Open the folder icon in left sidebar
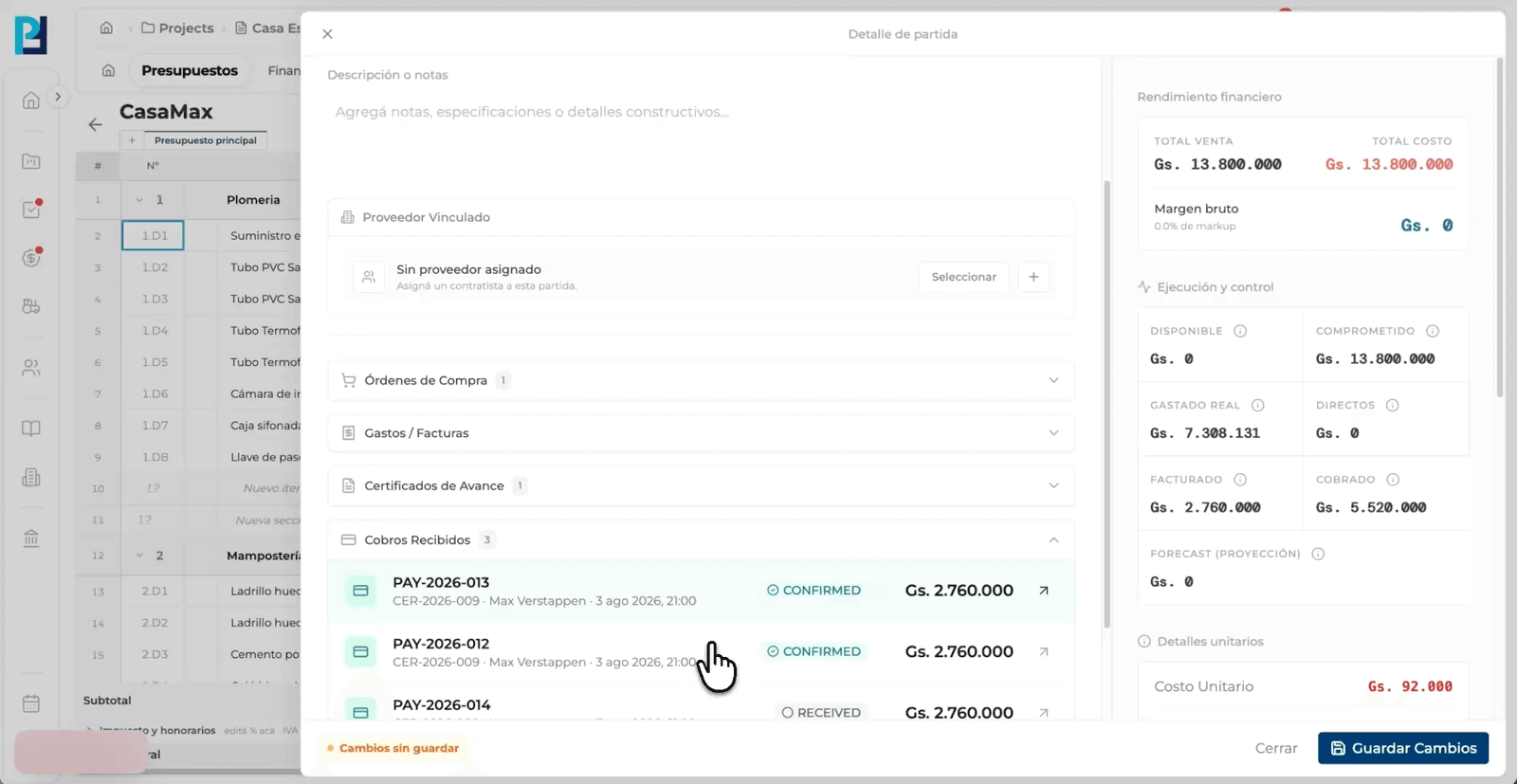This screenshot has height=784, width=1517. coord(31,161)
